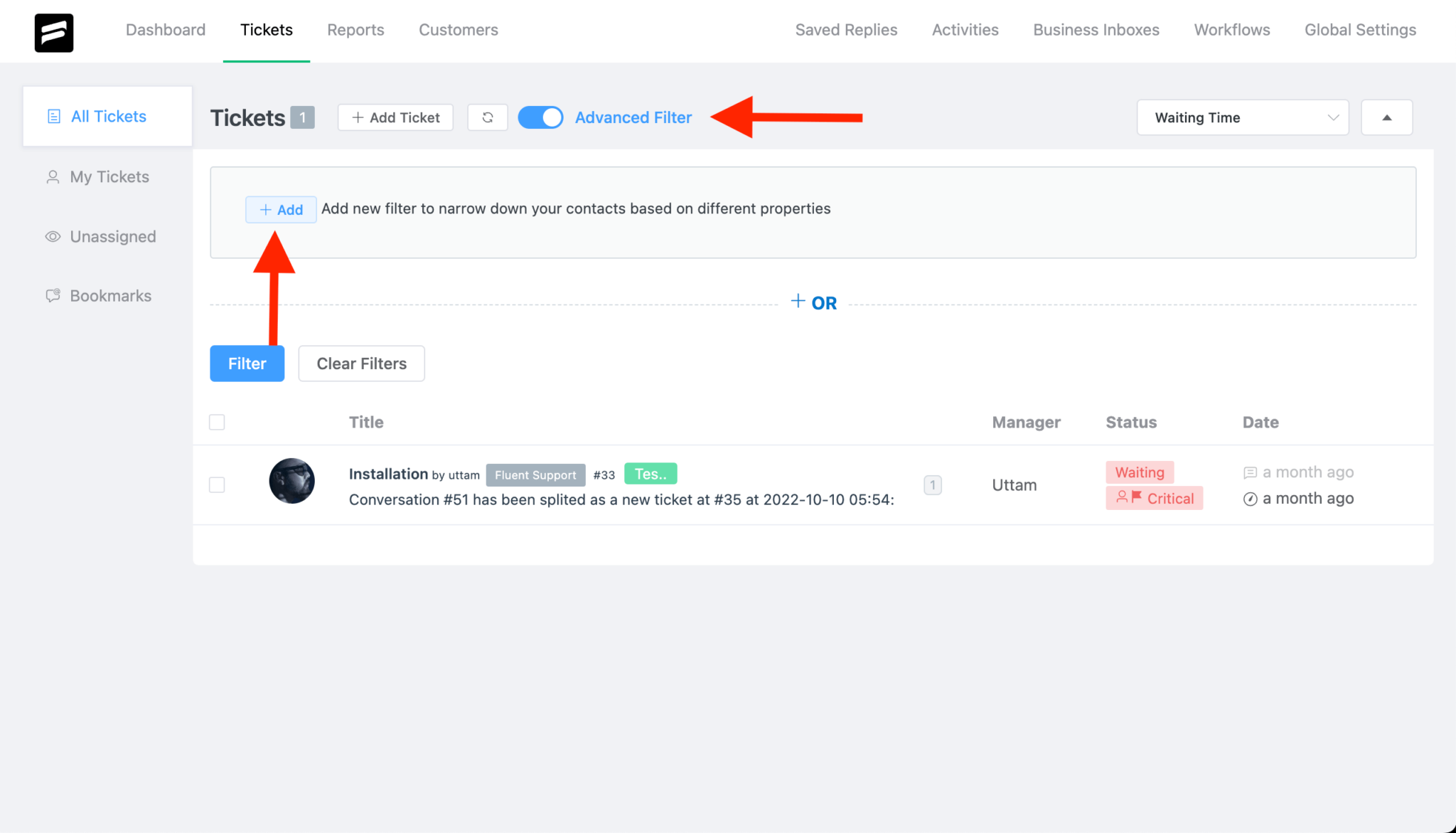Select the Unassigned sidebar item
Image resolution: width=1456 pixels, height=833 pixels.
point(107,237)
